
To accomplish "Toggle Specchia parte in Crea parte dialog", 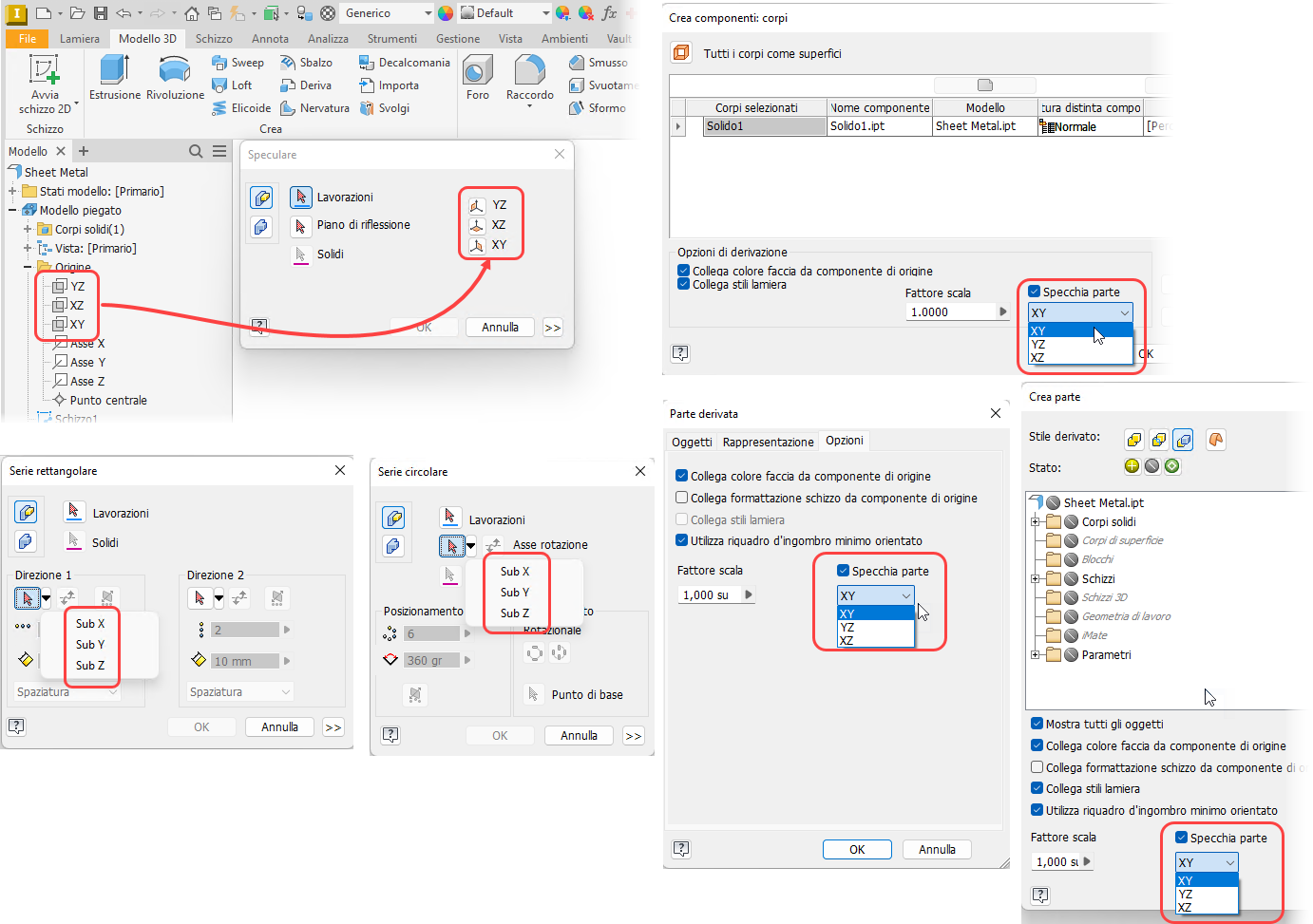I will (1182, 838).
